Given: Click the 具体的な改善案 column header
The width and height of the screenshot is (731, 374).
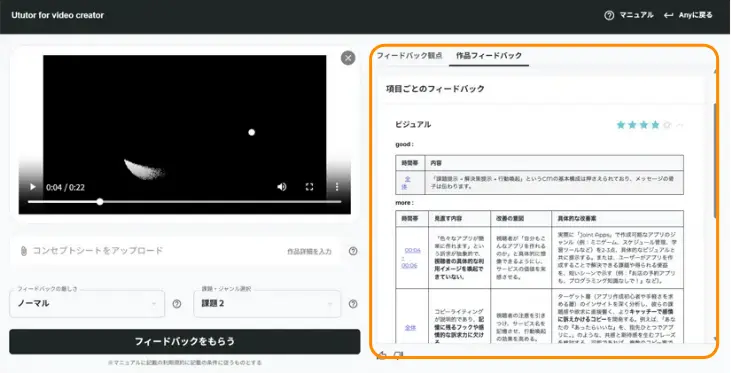Looking at the screenshot, I should click(577, 218).
